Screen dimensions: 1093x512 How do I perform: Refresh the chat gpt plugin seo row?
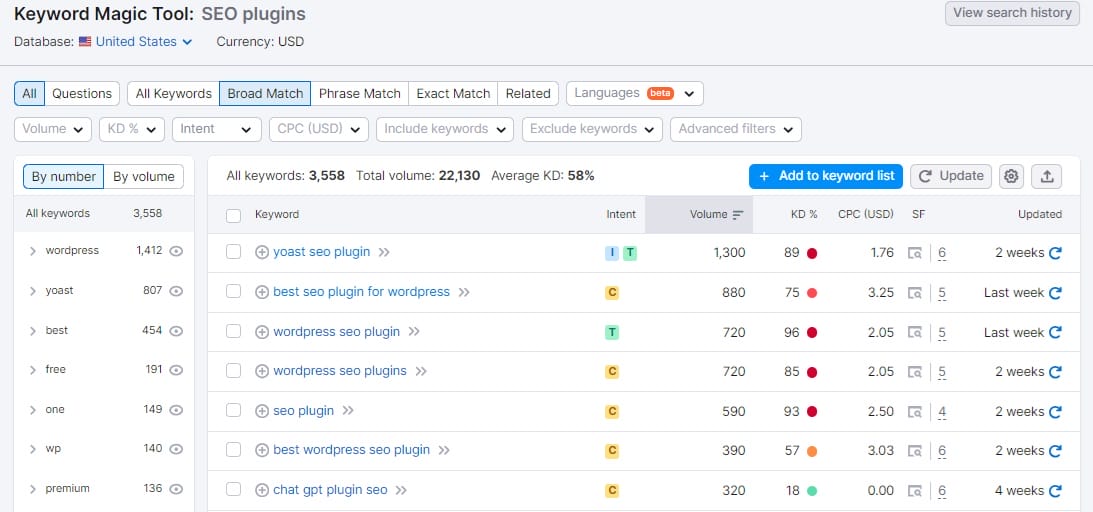click(x=1055, y=490)
